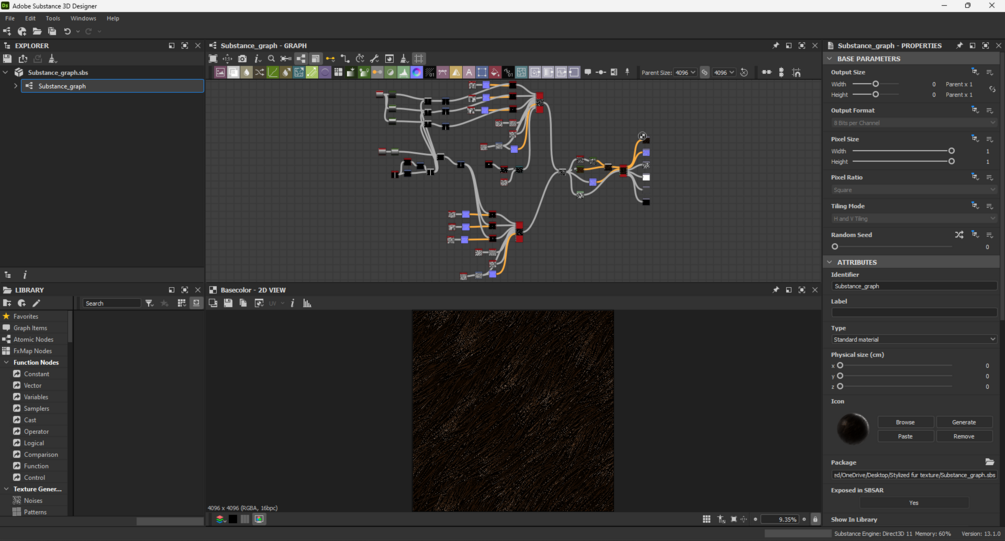Add the HSL color wheel node
This screenshot has height=541, width=1005.
417,72
